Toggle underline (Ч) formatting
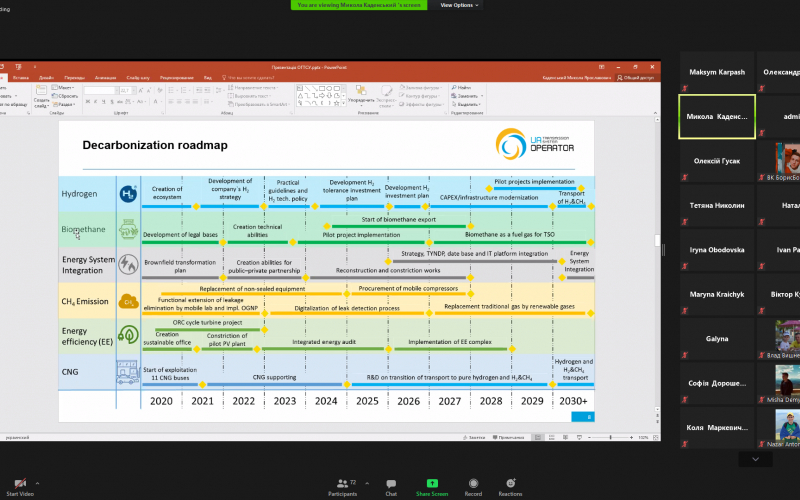 104,102
